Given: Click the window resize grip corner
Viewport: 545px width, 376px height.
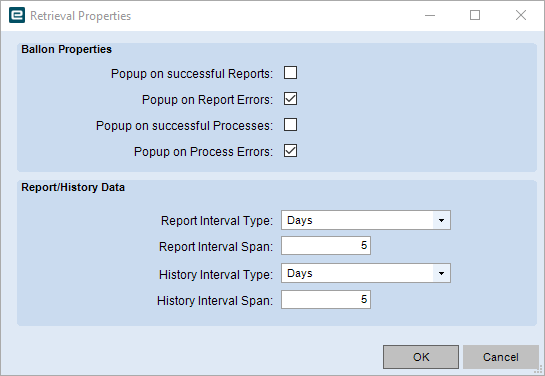Looking at the screenshot, I should pos(539,370).
